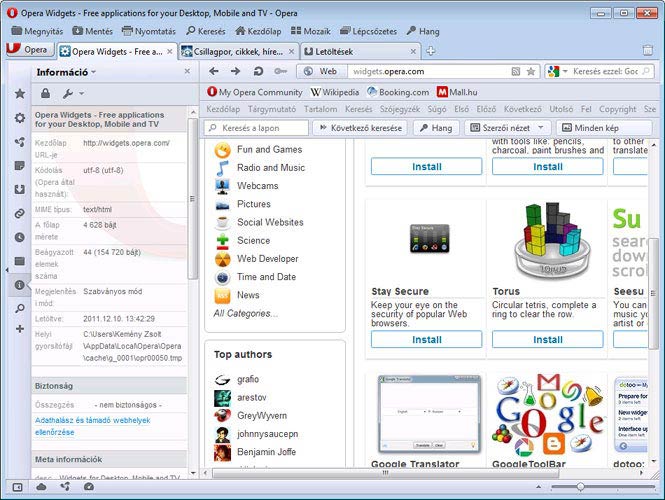The width and height of the screenshot is (665, 500).
Task: Click the wand key icon in navigation bar
Action: click(x=280, y=71)
